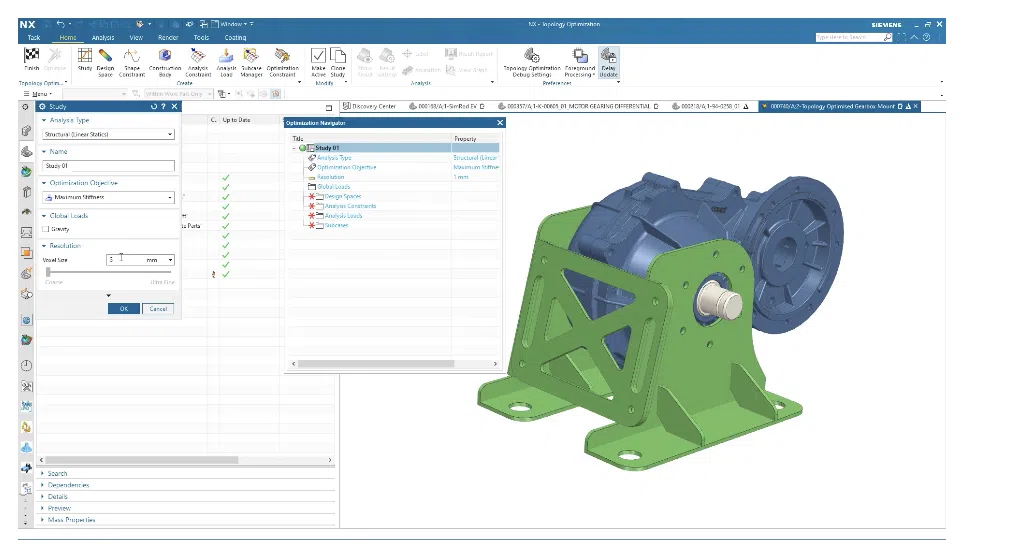Click the search text box
The width and height of the screenshot is (1020, 560).
[x=848, y=37]
